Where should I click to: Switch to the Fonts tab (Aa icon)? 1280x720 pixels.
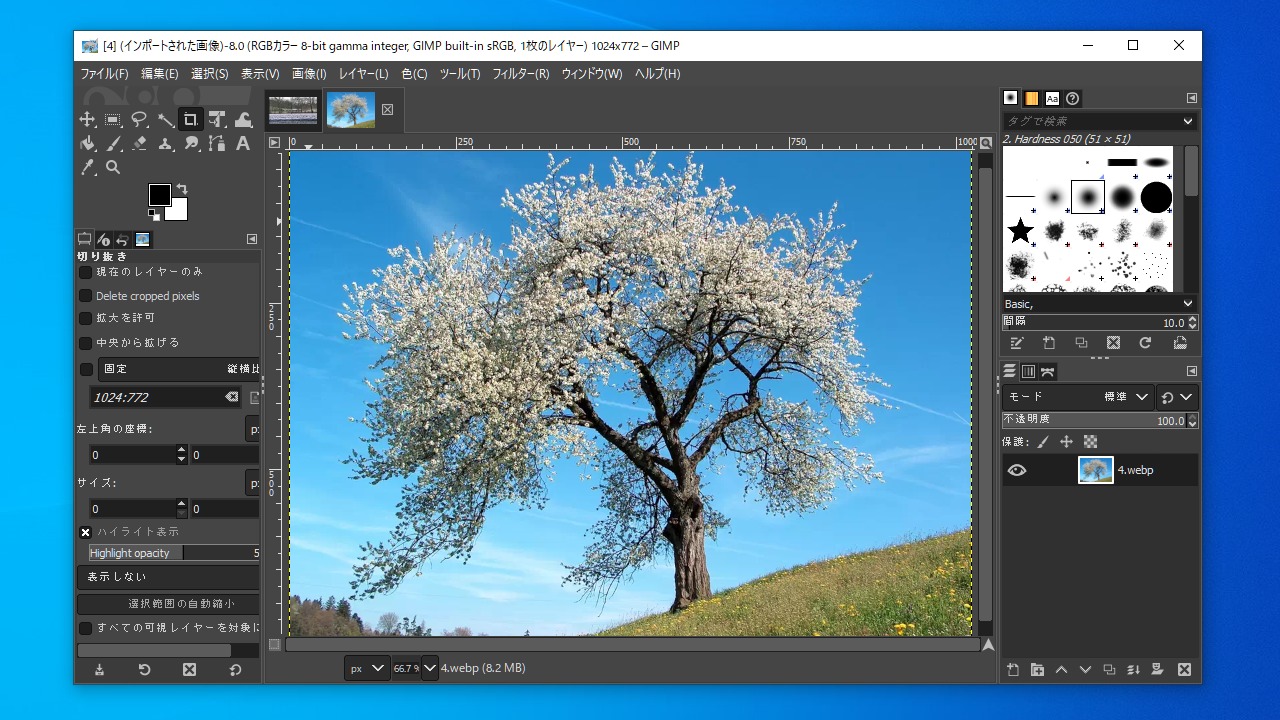point(1052,98)
